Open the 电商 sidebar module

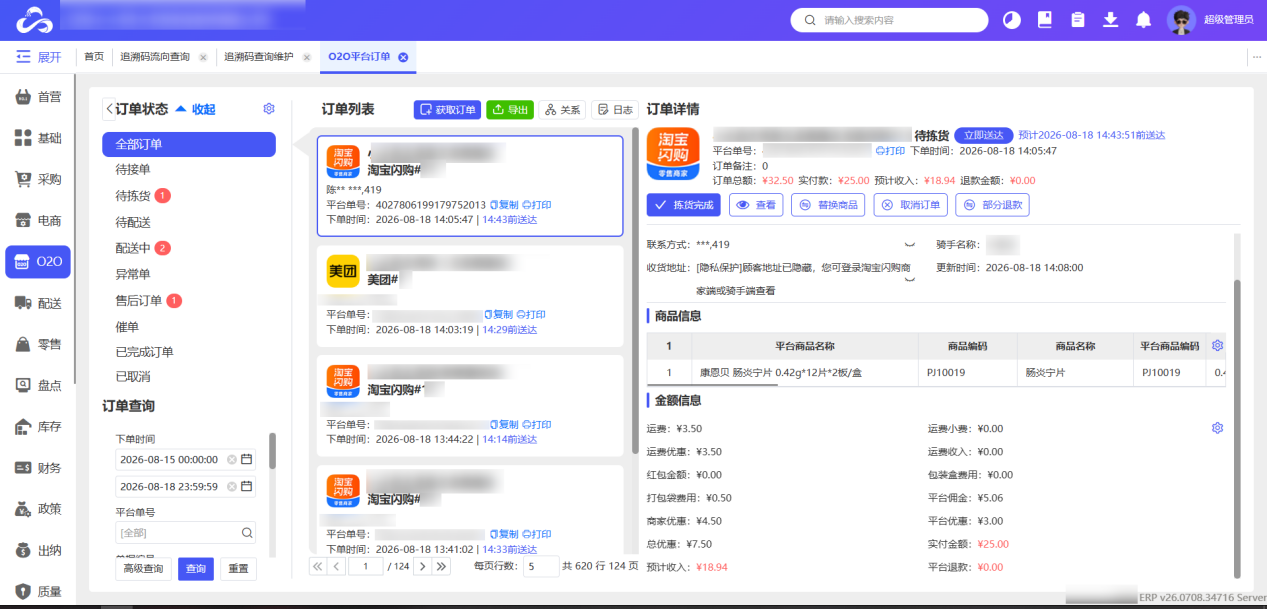pos(38,221)
